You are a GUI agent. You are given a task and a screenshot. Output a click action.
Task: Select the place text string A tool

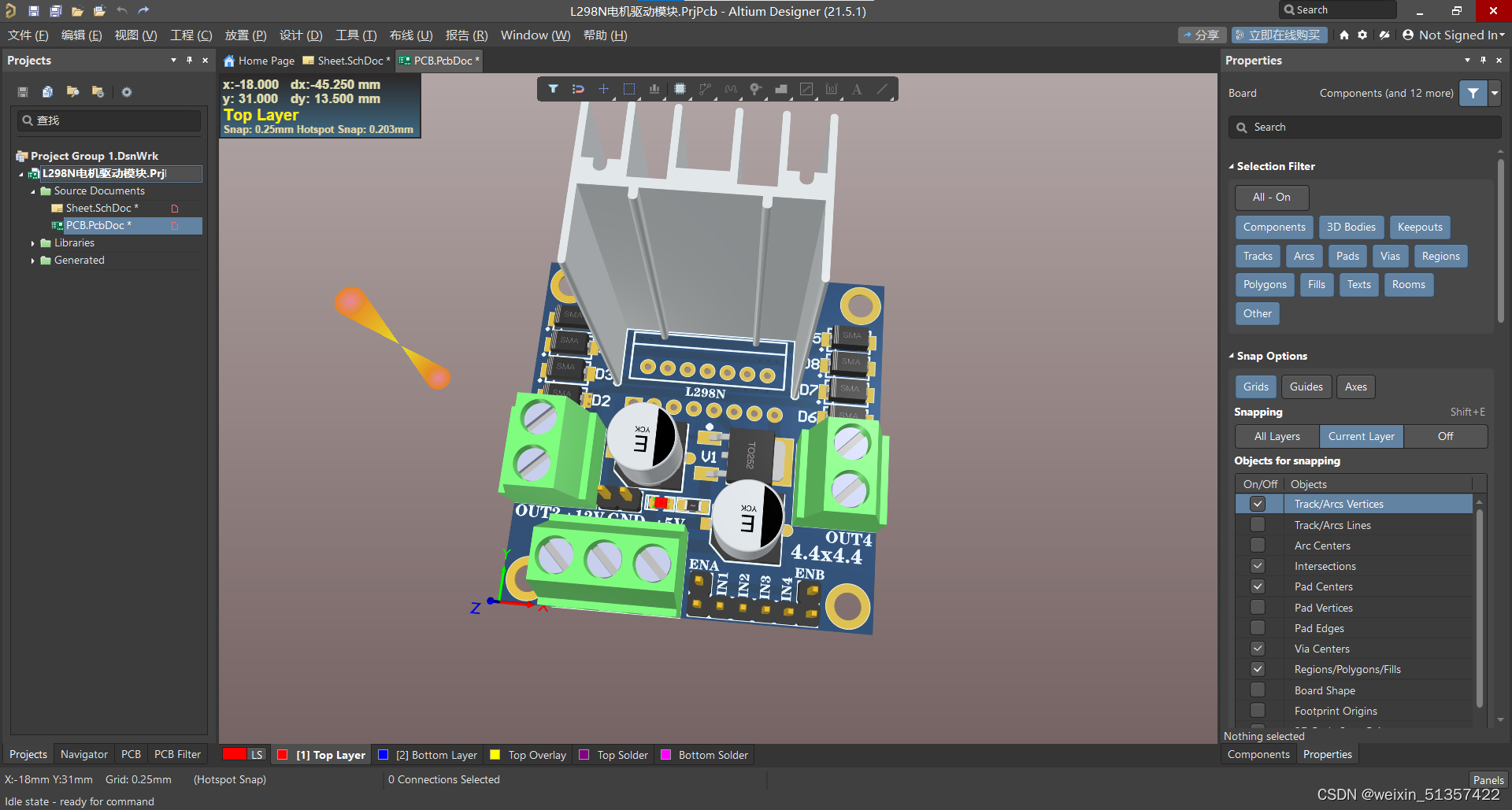pyautogui.click(x=857, y=89)
